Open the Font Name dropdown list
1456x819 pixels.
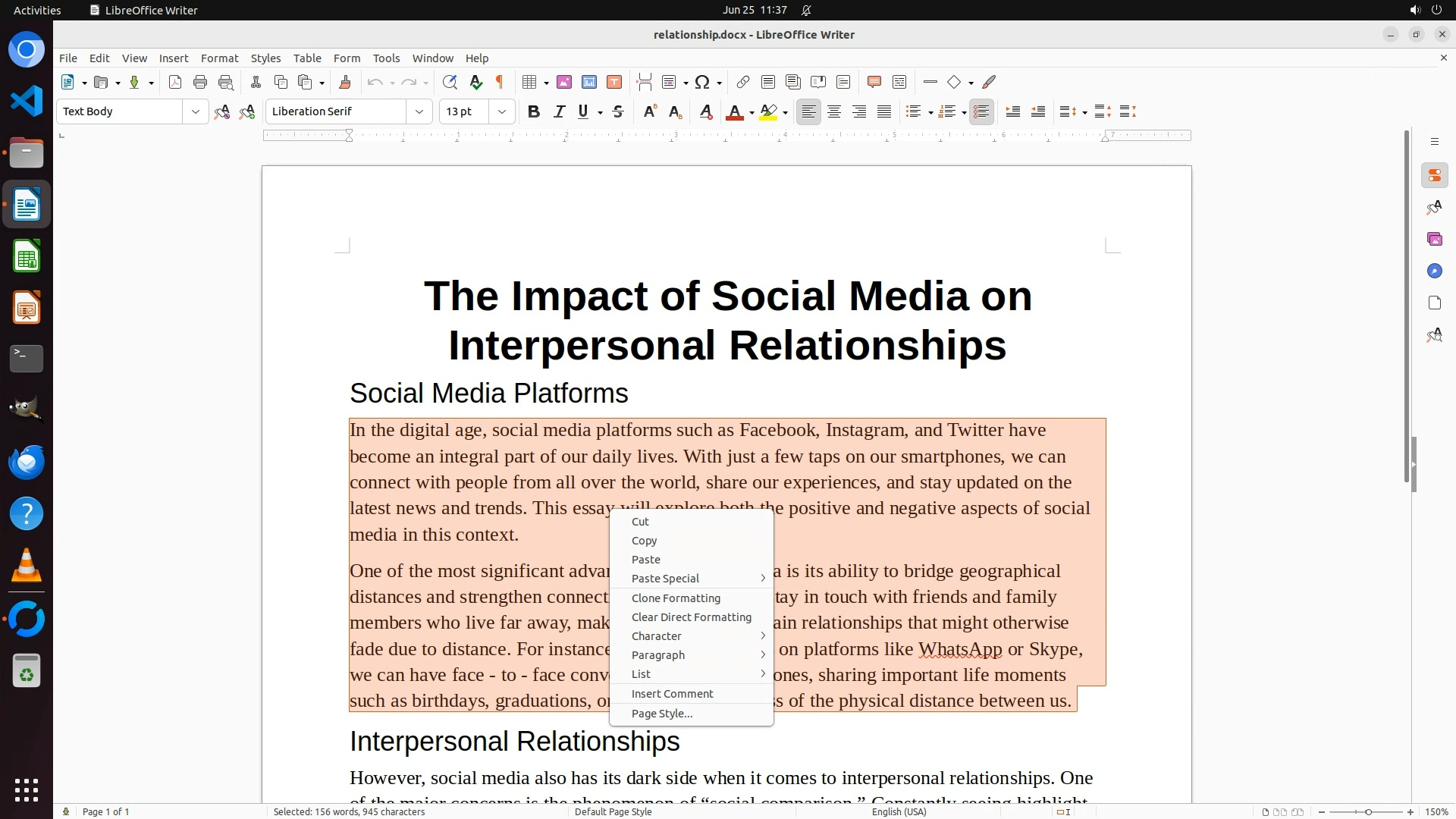tap(419, 112)
